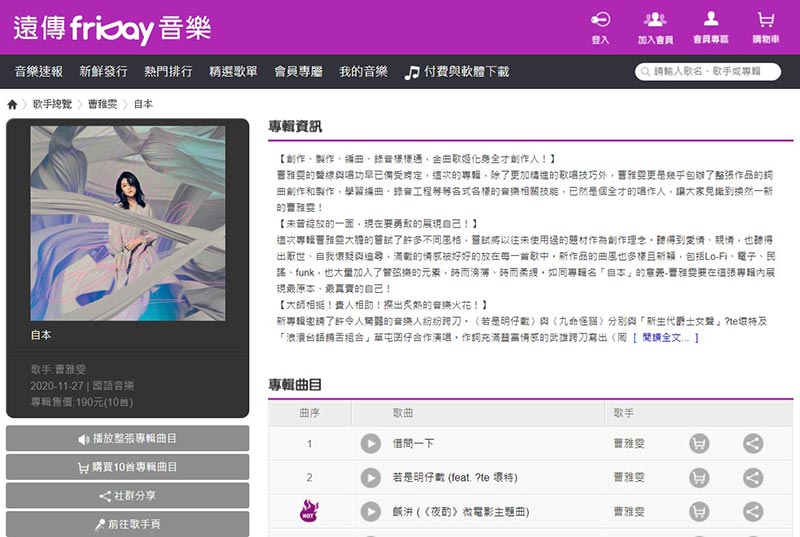
Task: Click track number 1
Action: tap(309, 444)
